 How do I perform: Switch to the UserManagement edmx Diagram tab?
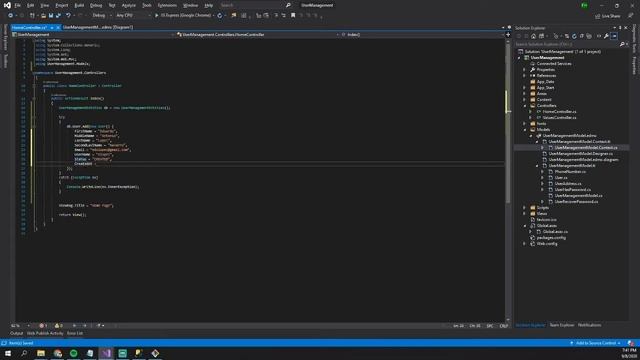98,27
